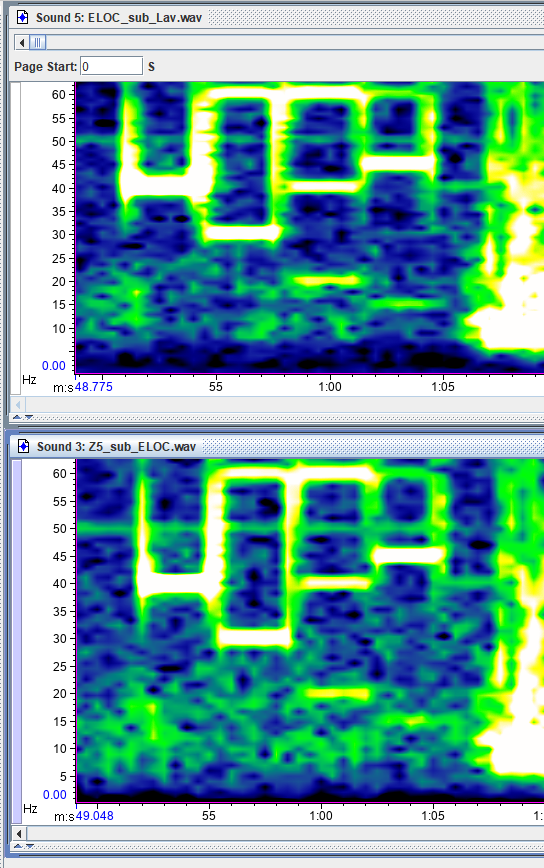Click the collapse up-arrow below the Sound 3 view
This screenshot has width=544, height=868.
[x=17, y=846]
